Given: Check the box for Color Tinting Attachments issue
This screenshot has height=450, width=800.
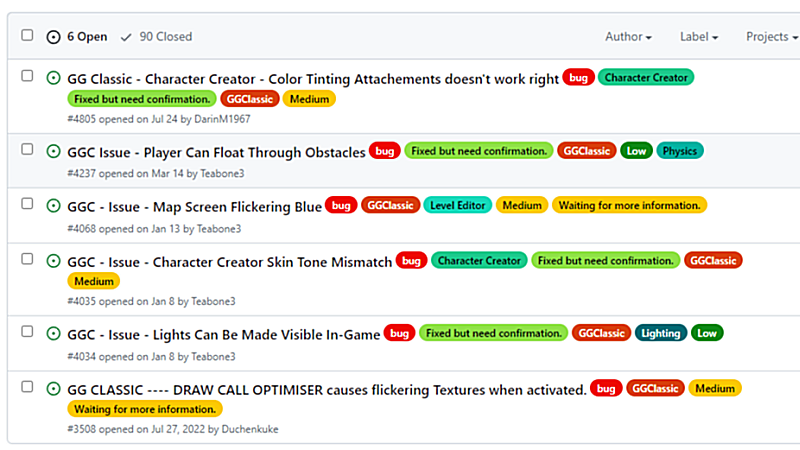Looking at the screenshot, I should coord(27,77).
